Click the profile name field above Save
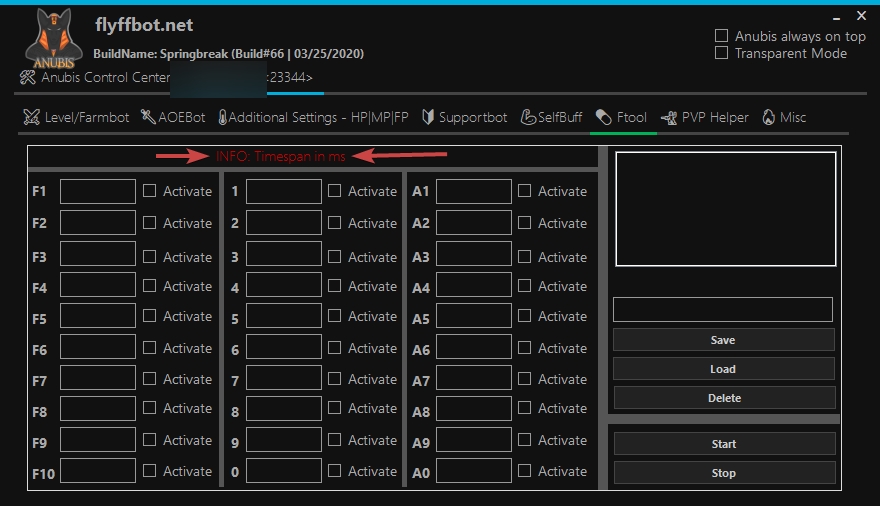 point(722,310)
